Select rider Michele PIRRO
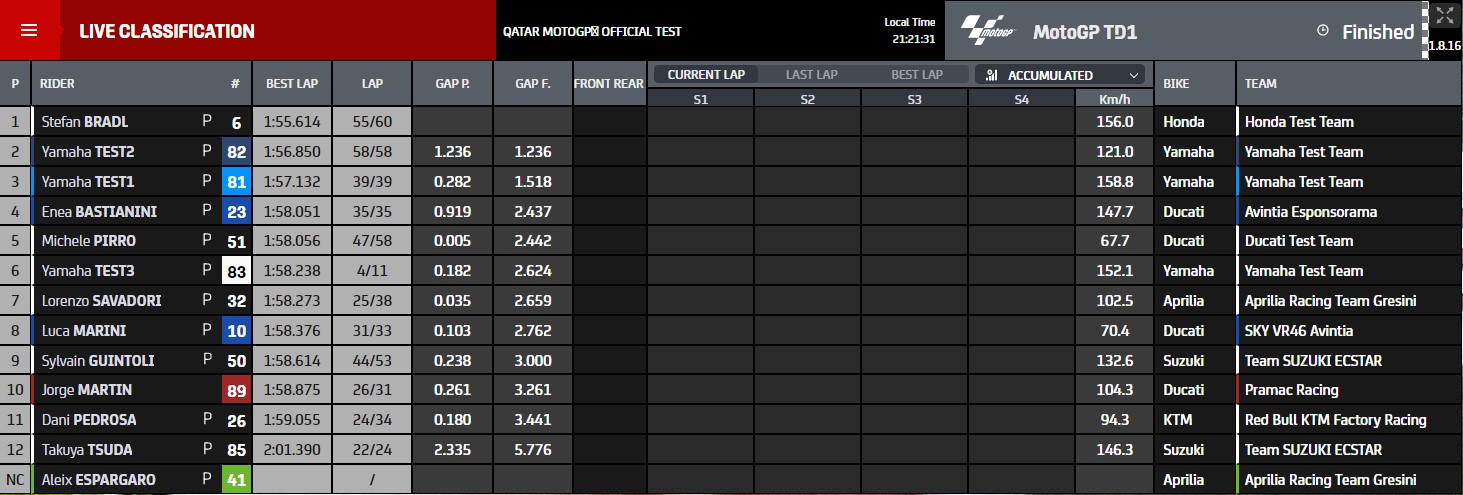Screen dimensions: 1463x495 (88, 241)
